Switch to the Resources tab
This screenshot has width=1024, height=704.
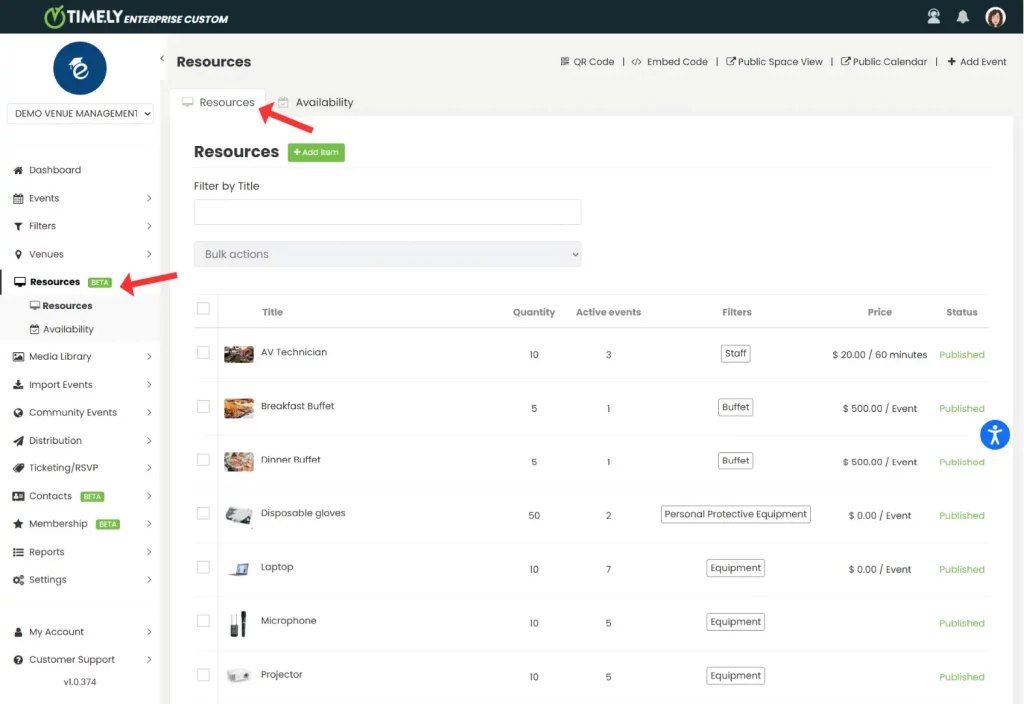coord(218,103)
